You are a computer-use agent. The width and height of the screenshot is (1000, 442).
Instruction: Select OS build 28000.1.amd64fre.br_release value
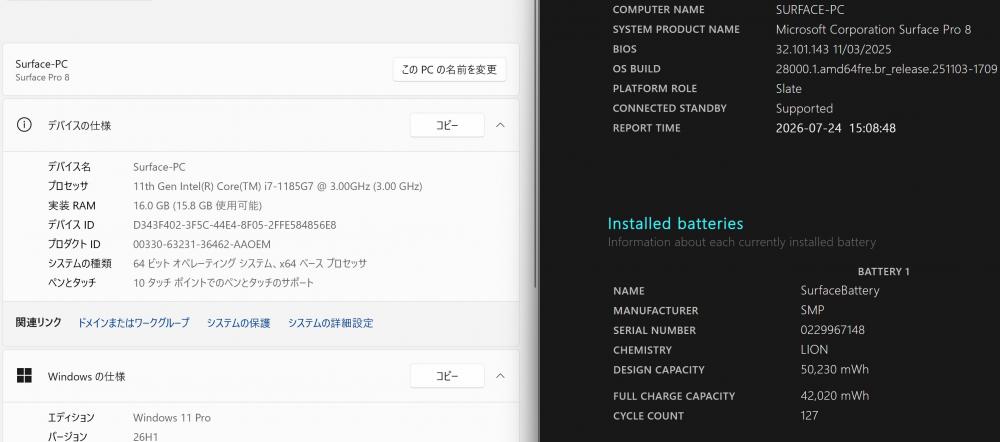tap(886, 69)
